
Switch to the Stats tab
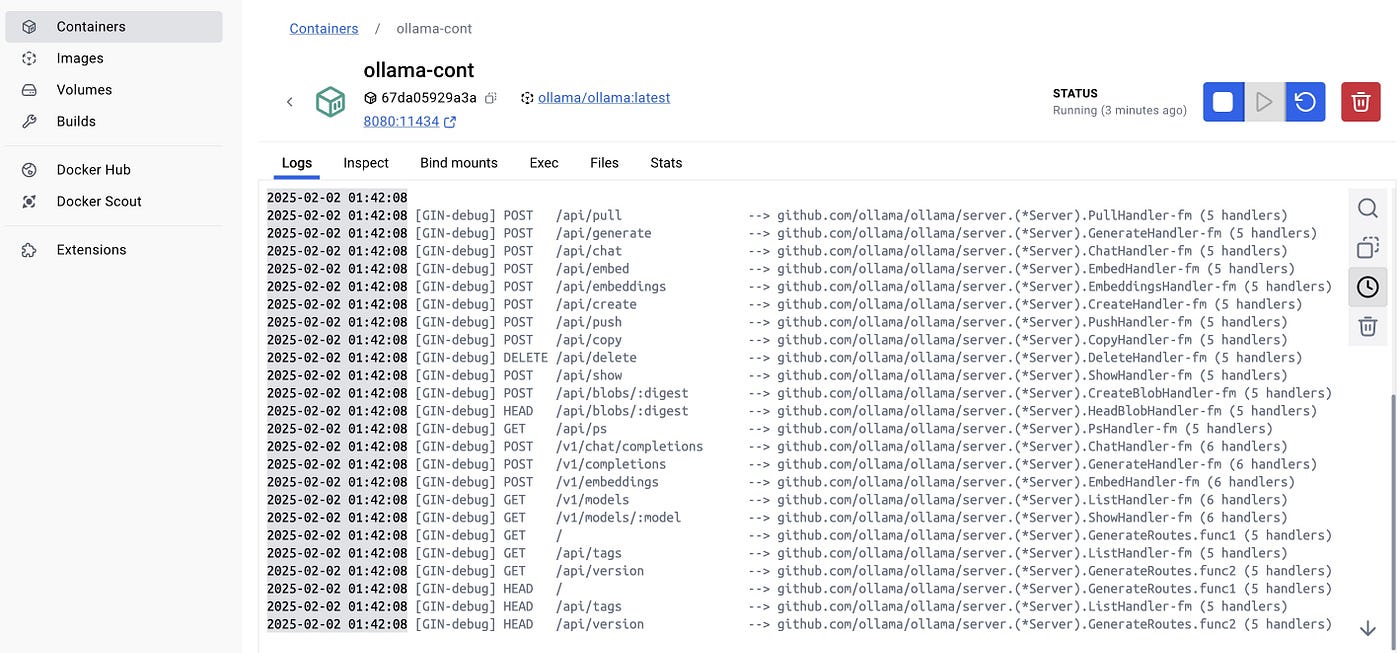[x=666, y=163]
